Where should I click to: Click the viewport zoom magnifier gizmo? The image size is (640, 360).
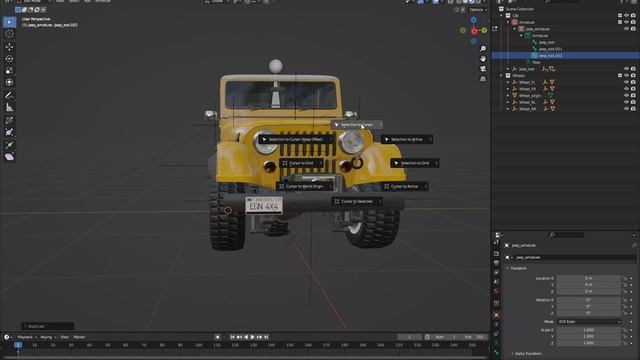click(x=483, y=49)
